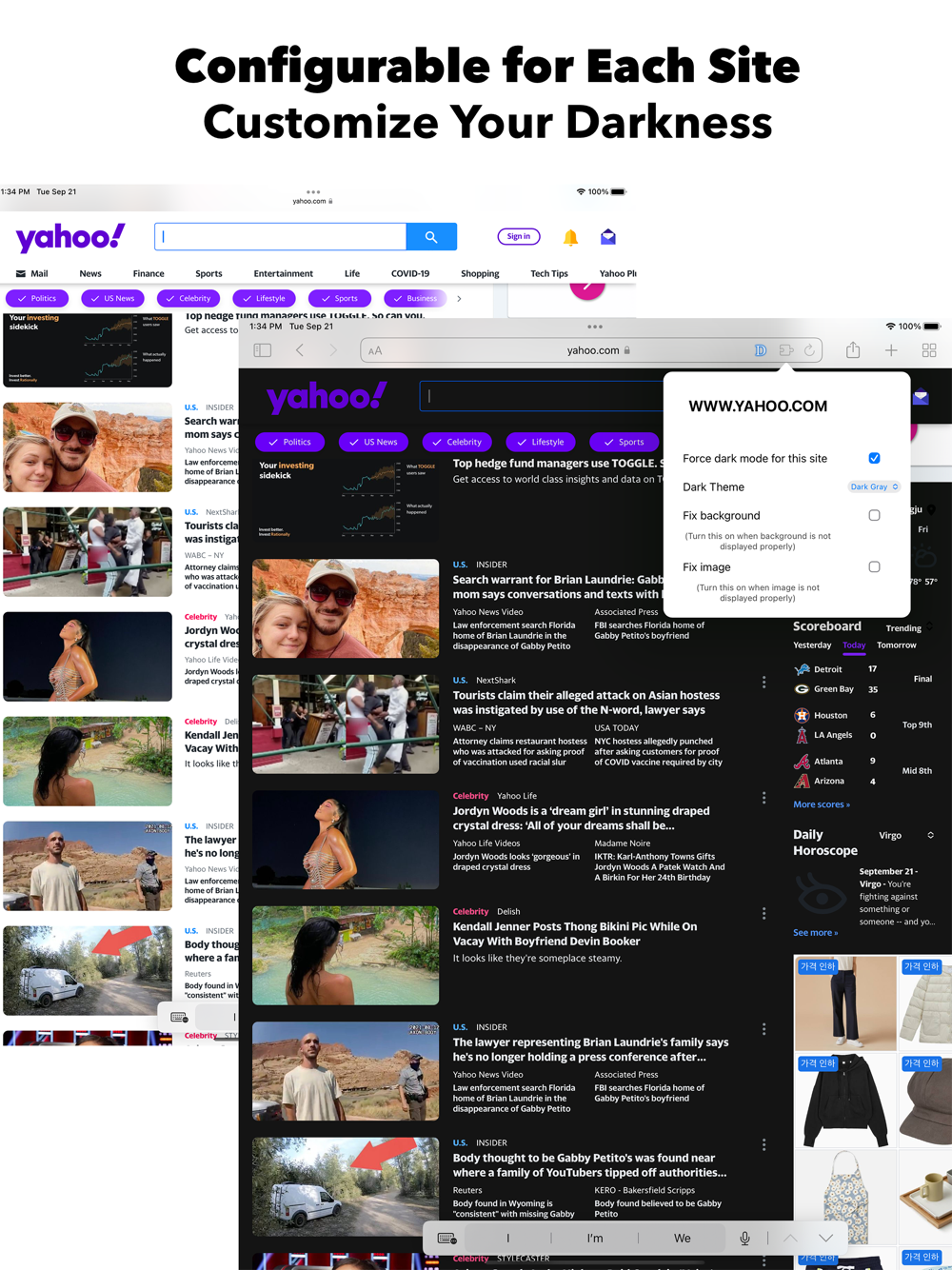Open the black hoodie product thumbnail
This screenshot has height=1270, width=952.
click(x=844, y=1100)
